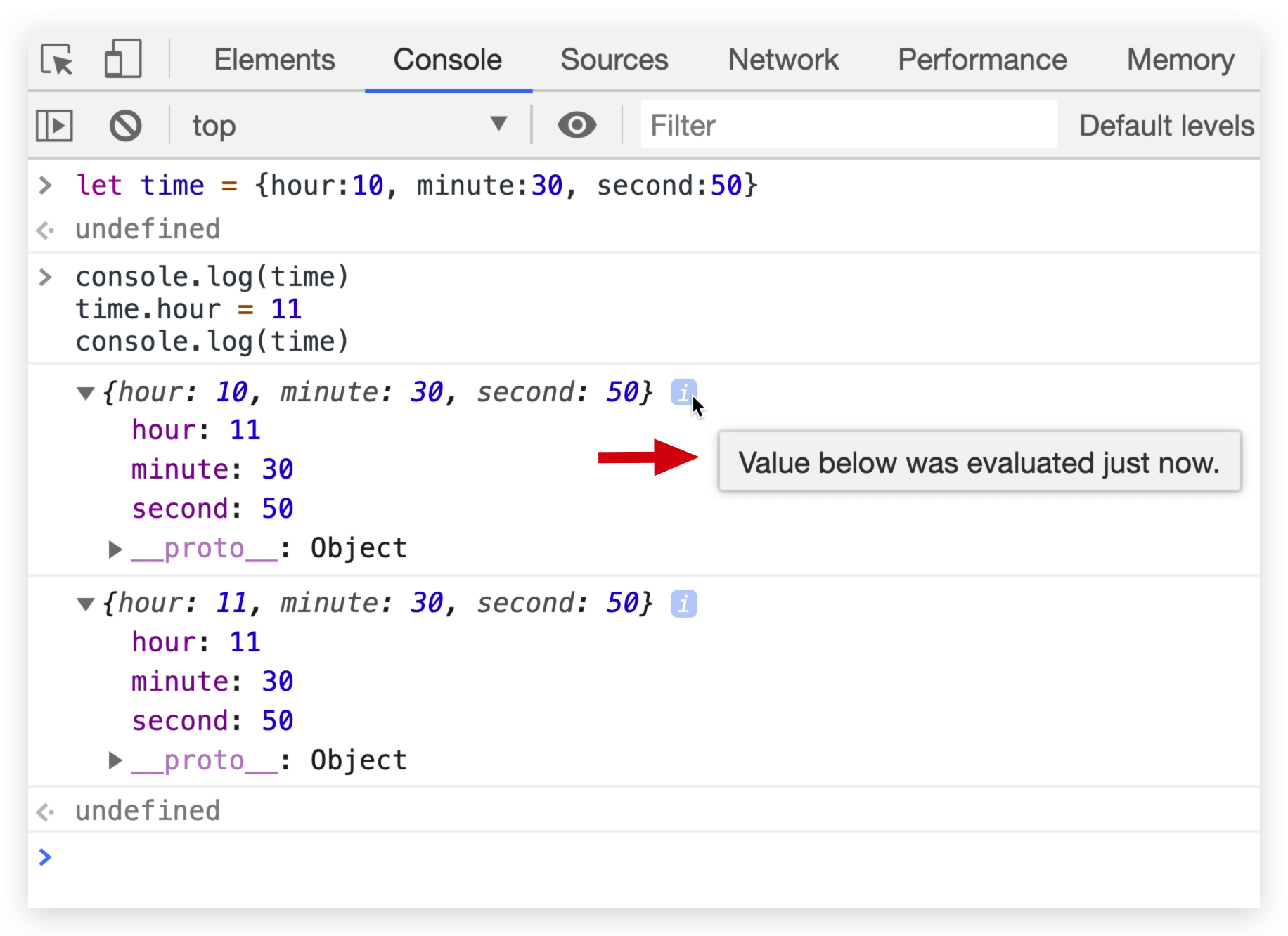
Task: Expand __proto__ in the first logged object
Action: coord(115,549)
